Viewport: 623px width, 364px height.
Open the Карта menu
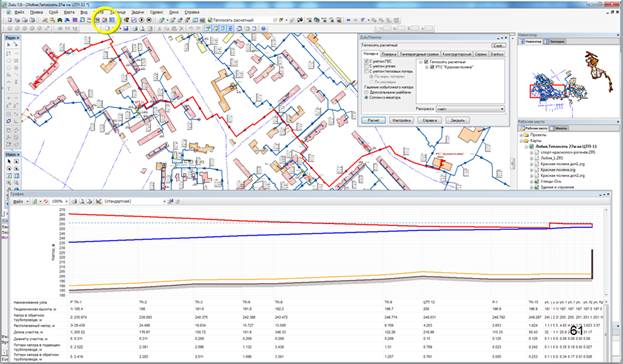(x=69, y=12)
